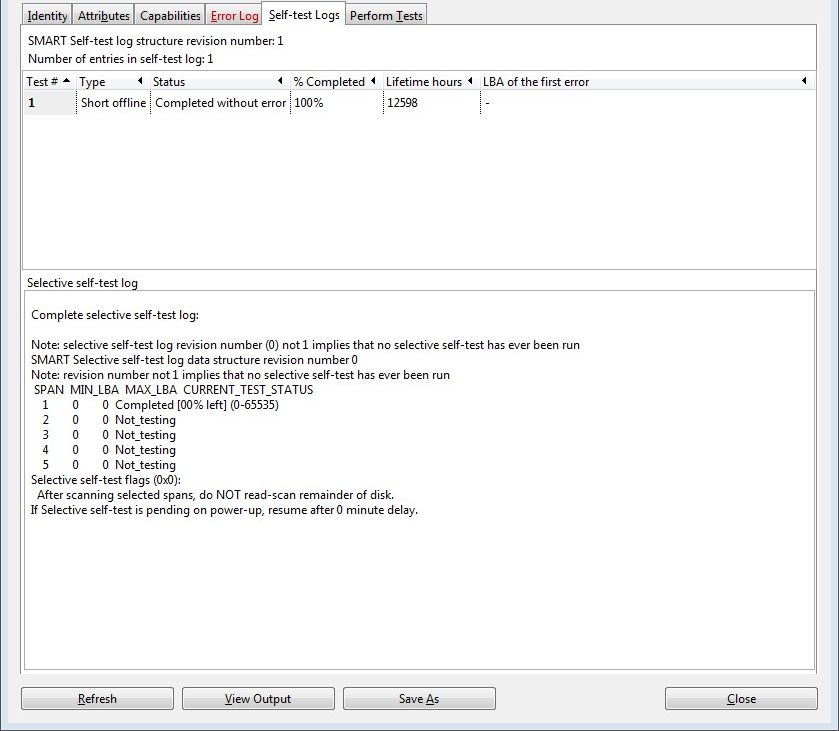Click the '100%' completed cell
This screenshot has height=731, width=839.
pos(337,103)
